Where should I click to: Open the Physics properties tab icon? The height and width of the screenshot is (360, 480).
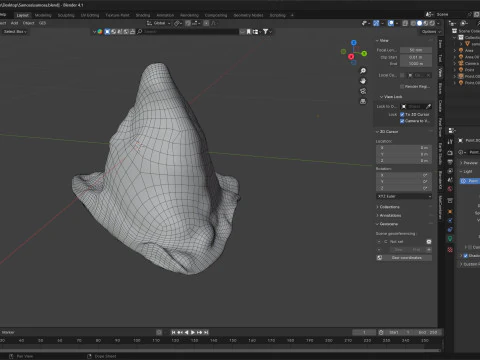coord(450,221)
